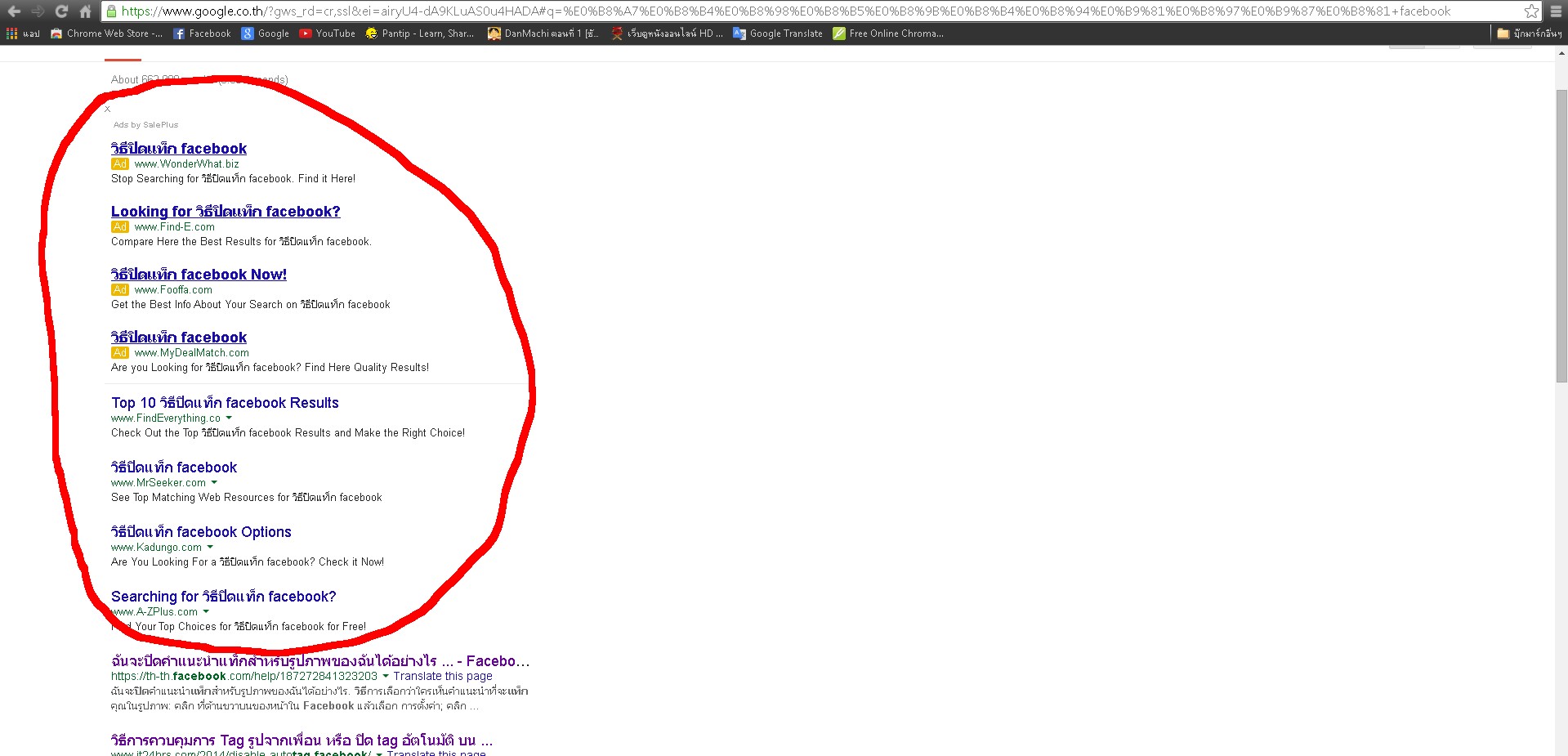Viewport: 1568px width, 756px height.
Task: Open Chrome Web Store bookmark
Action: (x=106, y=34)
